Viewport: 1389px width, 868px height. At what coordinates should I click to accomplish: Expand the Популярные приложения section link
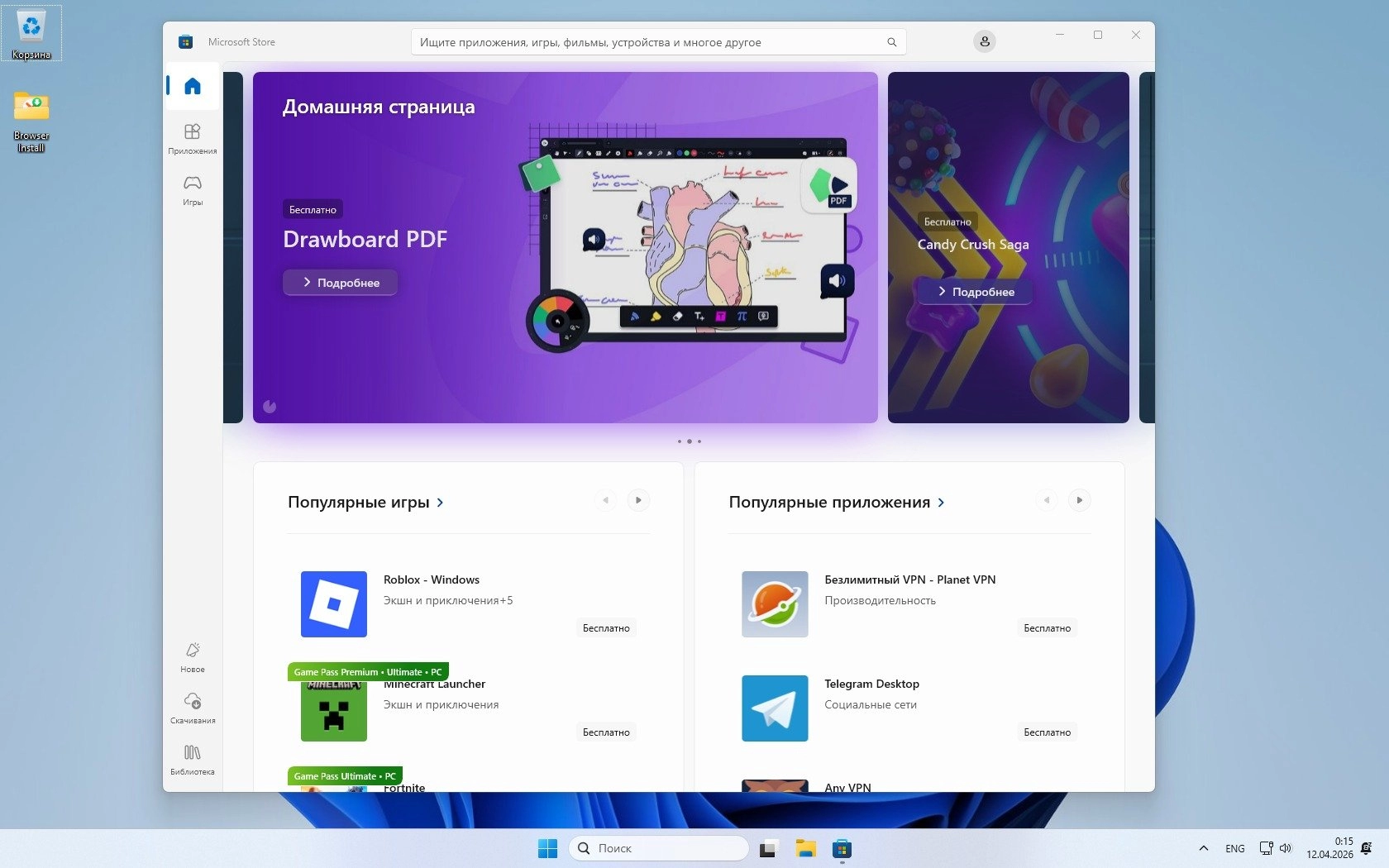(x=837, y=502)
